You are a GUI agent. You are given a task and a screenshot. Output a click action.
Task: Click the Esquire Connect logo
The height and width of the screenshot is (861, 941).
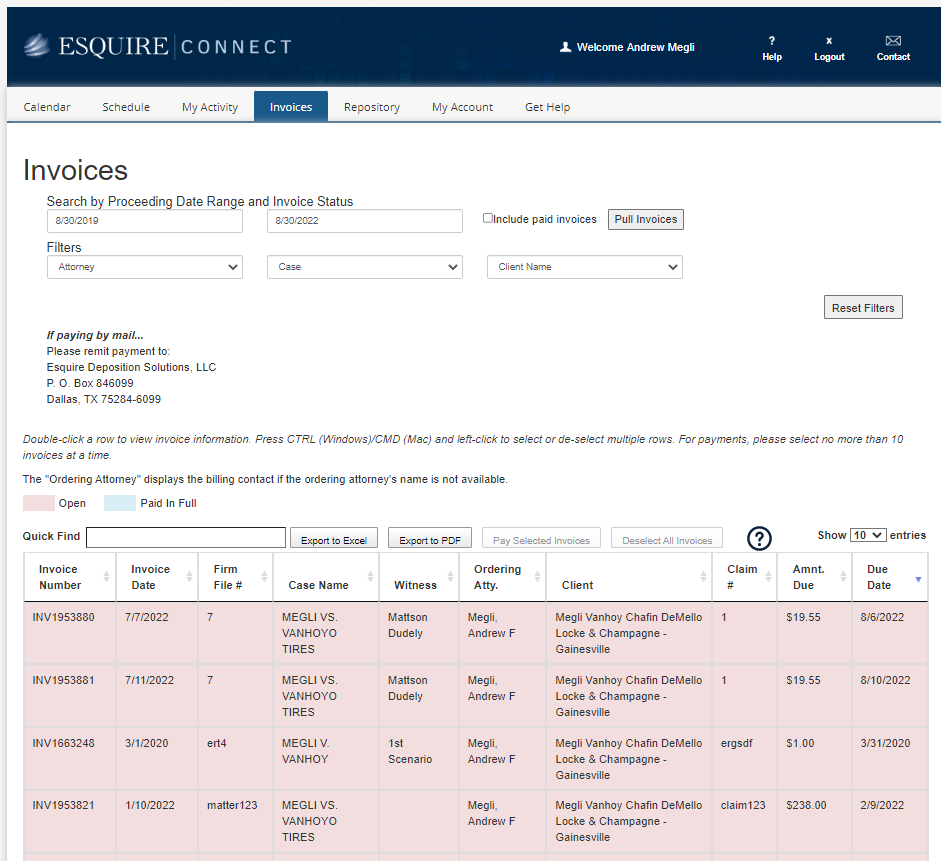[158, 46]
